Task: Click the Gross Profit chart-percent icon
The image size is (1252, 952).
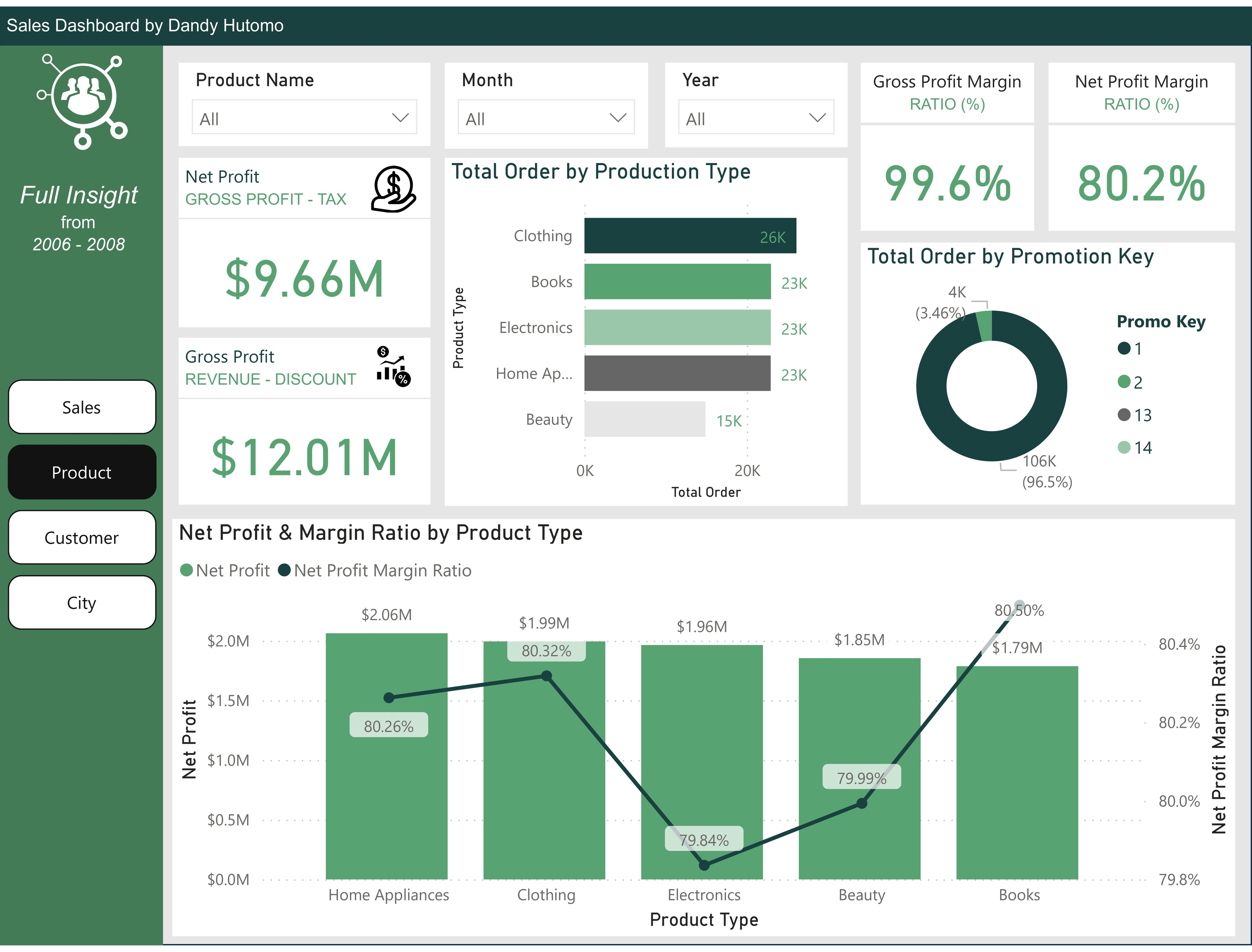Action: click(x=393, y=367)
